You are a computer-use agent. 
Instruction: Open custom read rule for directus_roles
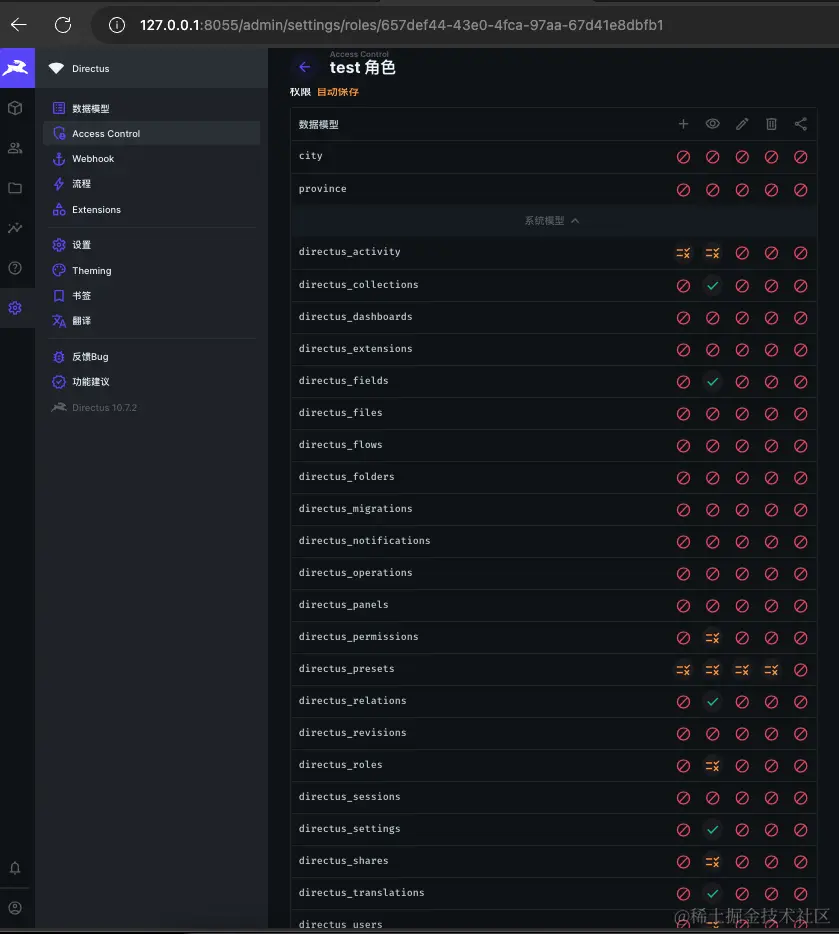[x=712, y=766]
